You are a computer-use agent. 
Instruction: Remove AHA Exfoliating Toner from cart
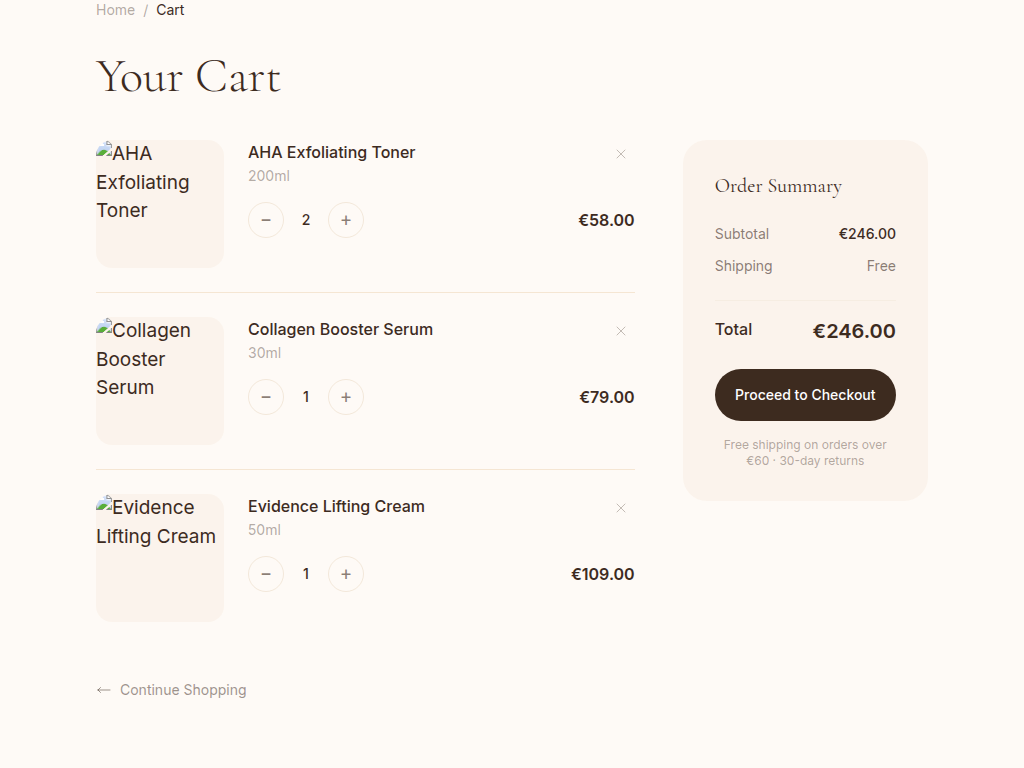pos(621,154)
